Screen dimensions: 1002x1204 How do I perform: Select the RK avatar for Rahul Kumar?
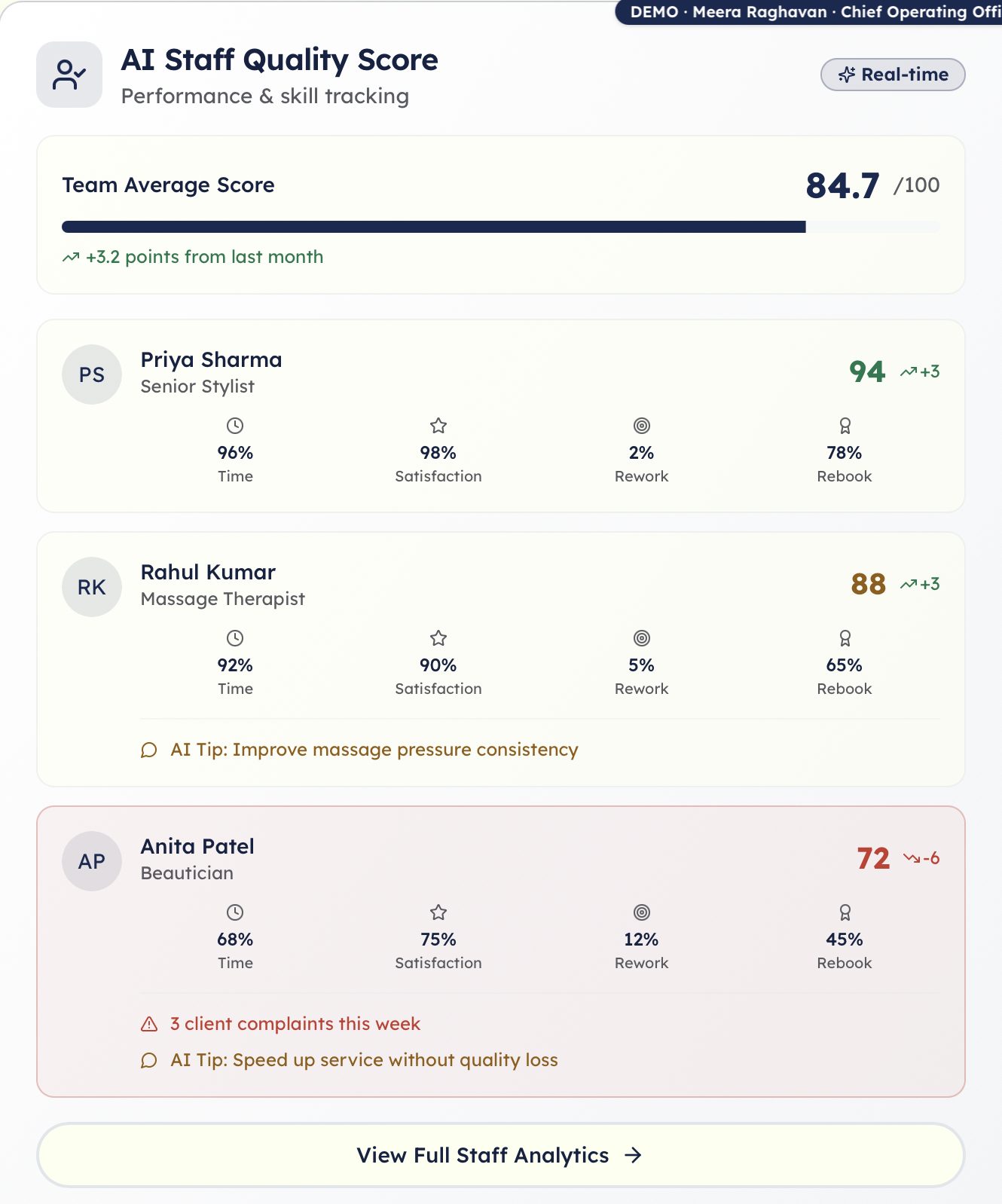(x=92, y=587)
